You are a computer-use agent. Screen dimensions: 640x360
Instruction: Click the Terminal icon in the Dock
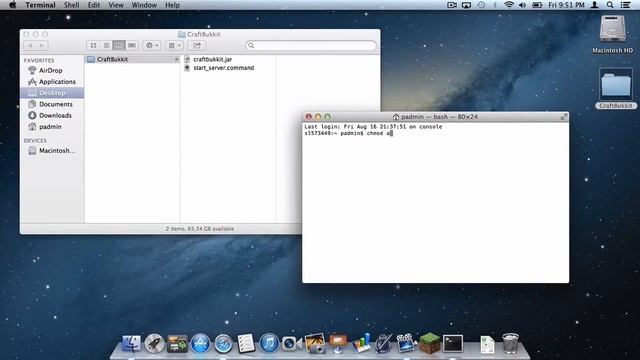click(x=453, y=344)
